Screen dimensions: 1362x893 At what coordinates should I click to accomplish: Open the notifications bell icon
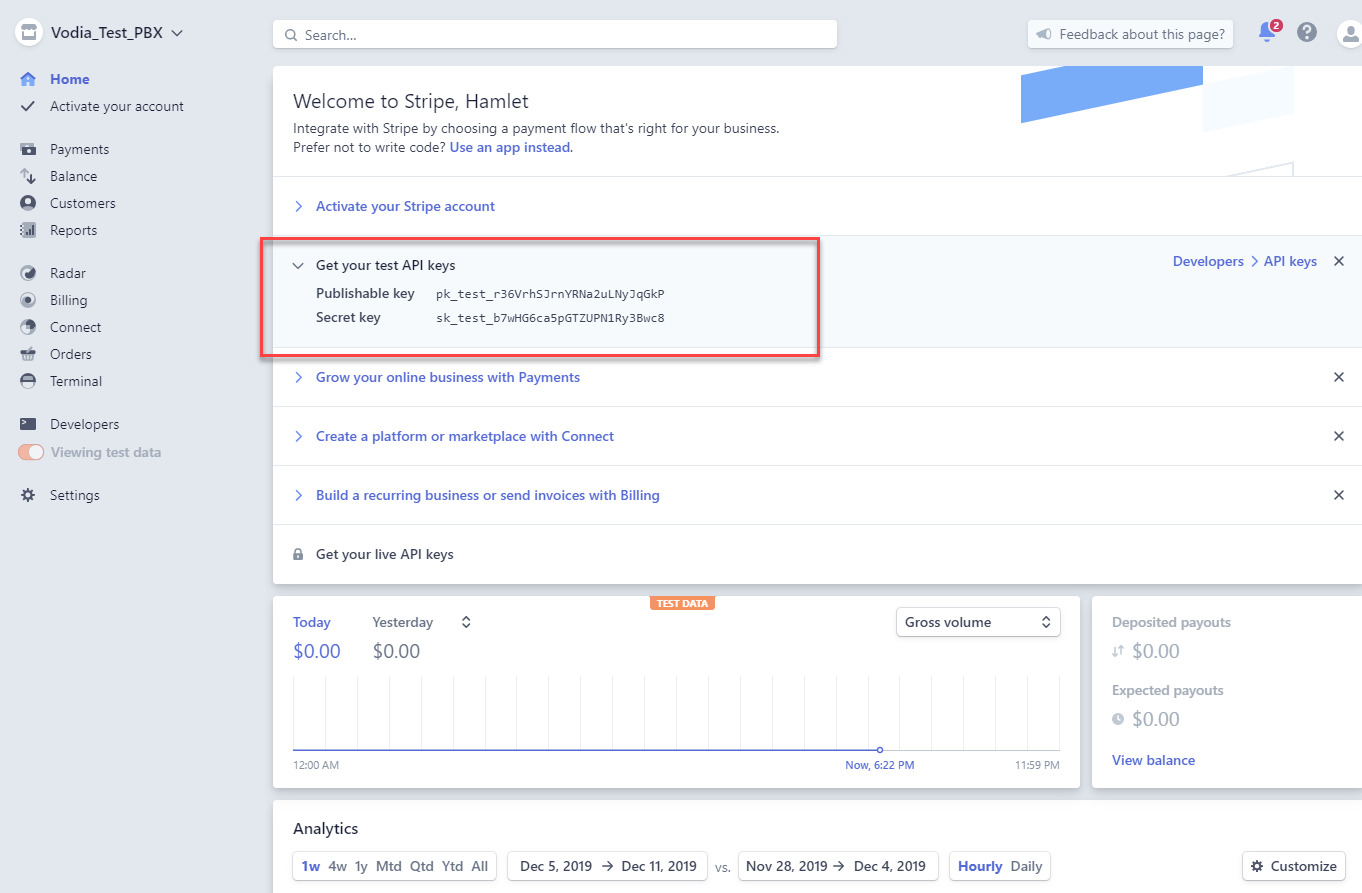tap(1268, 32)
